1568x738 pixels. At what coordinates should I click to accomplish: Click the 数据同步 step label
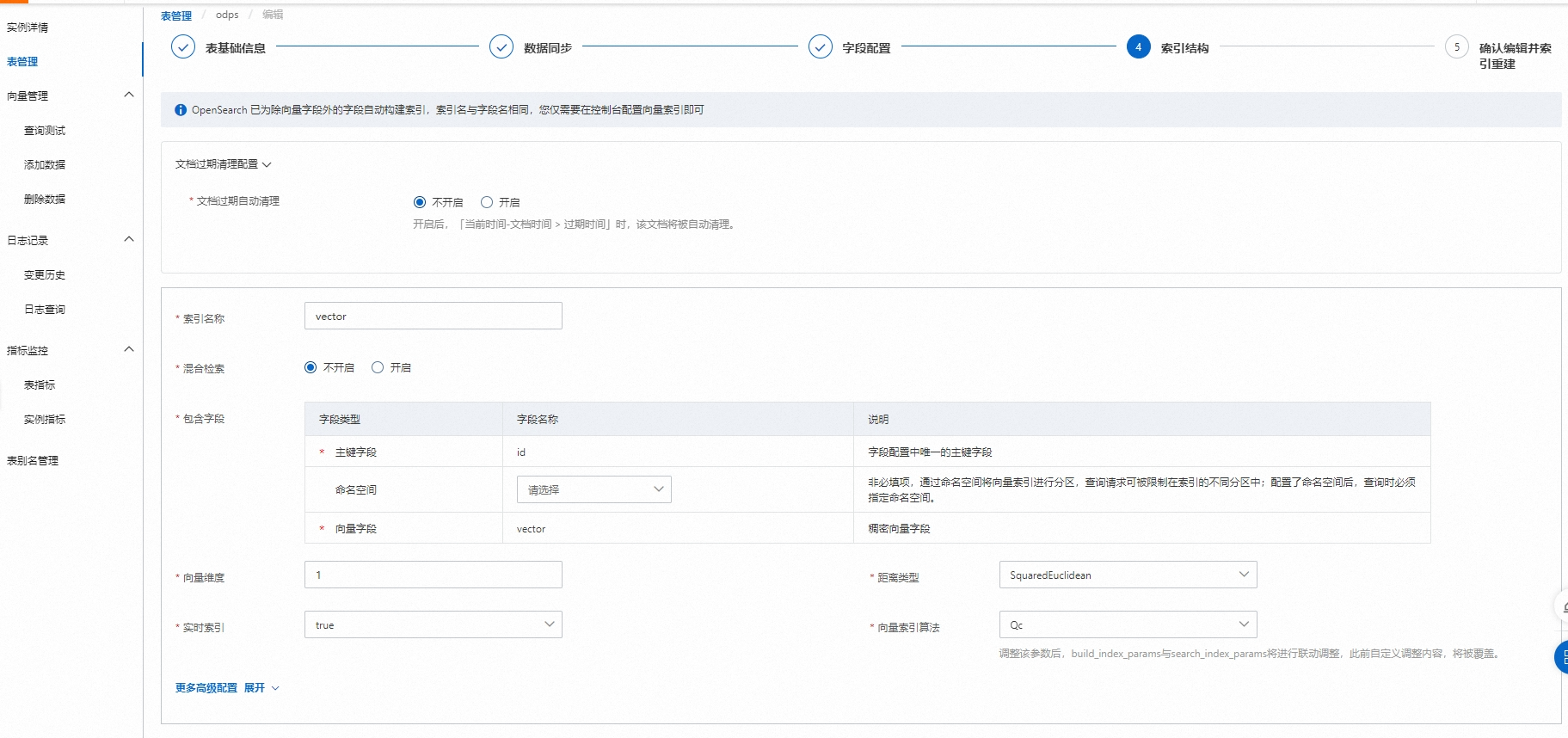[x=548, y=48]
